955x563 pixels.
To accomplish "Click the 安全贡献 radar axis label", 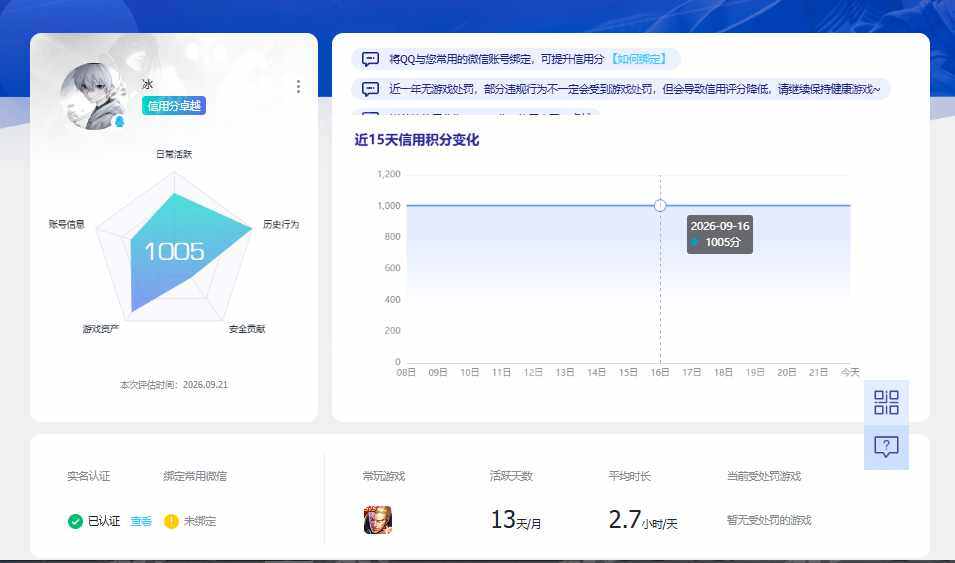I will point(247,329).
